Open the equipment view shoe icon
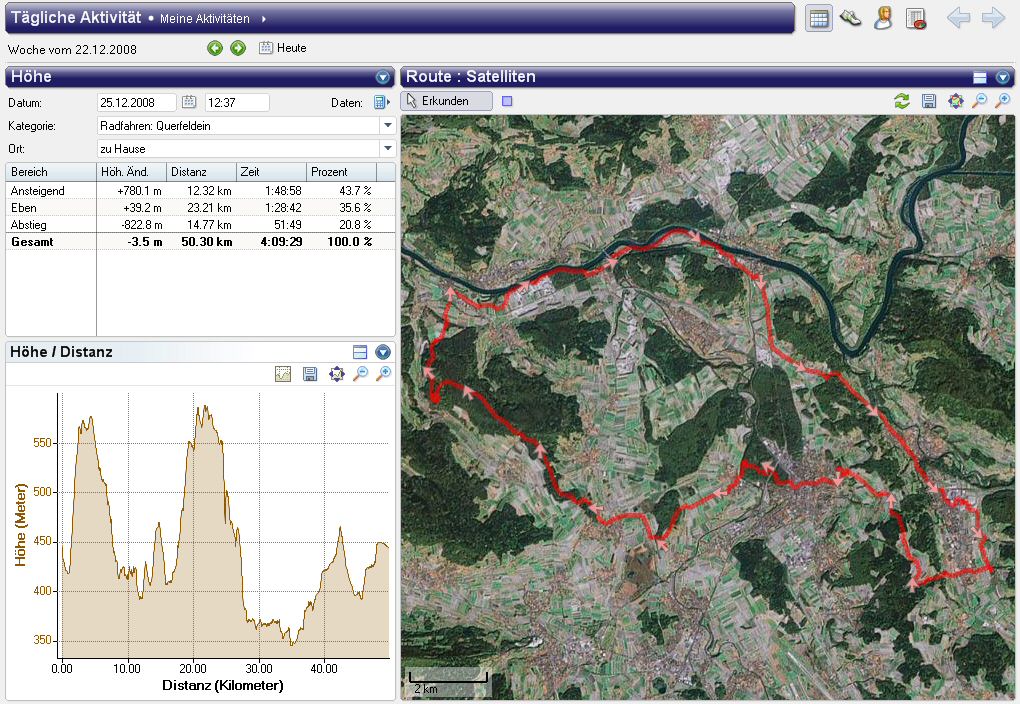 [851, 18]
